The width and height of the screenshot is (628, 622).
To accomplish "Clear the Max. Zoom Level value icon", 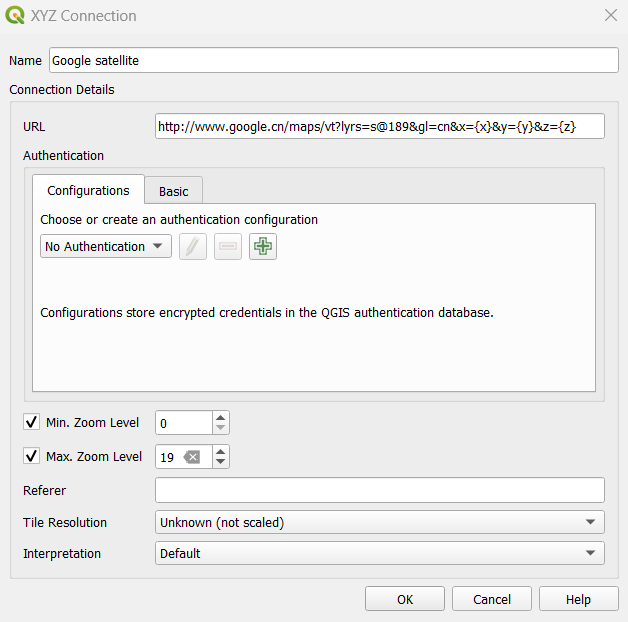I will [x=192, y=457].
